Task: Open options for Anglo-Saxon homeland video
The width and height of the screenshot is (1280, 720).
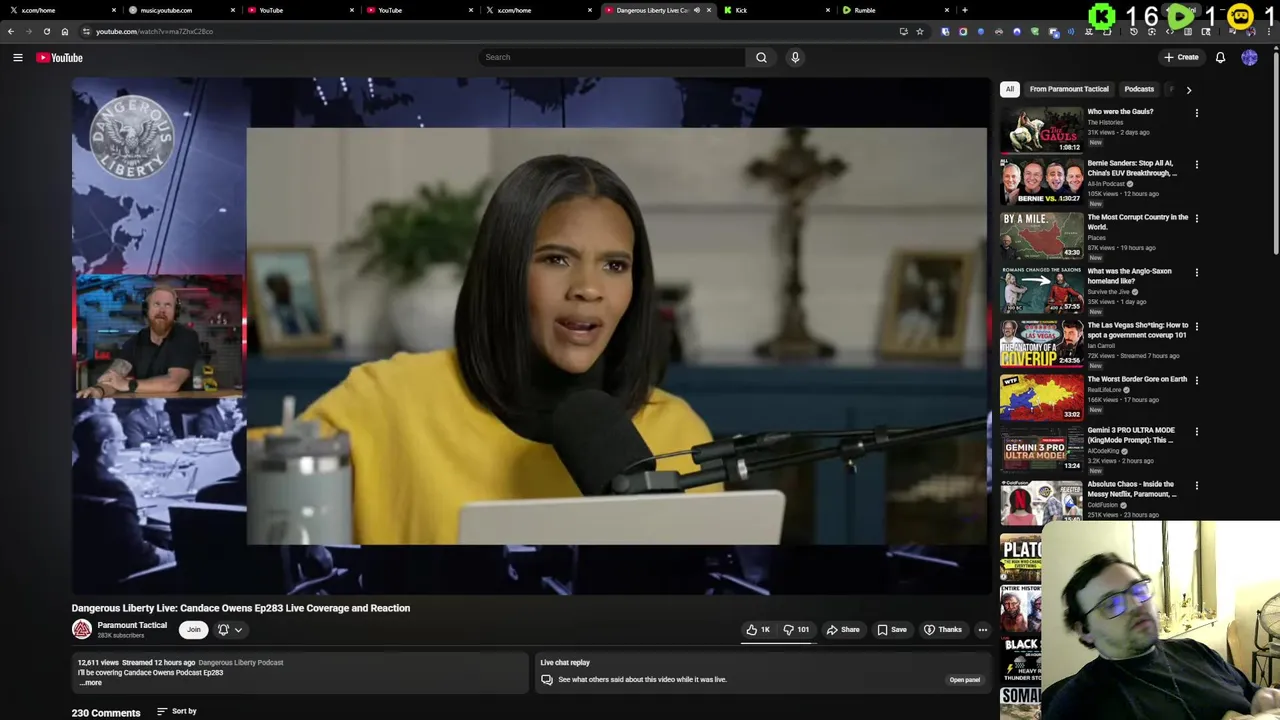Action: pyautogui.click(x=1196, y=272)
